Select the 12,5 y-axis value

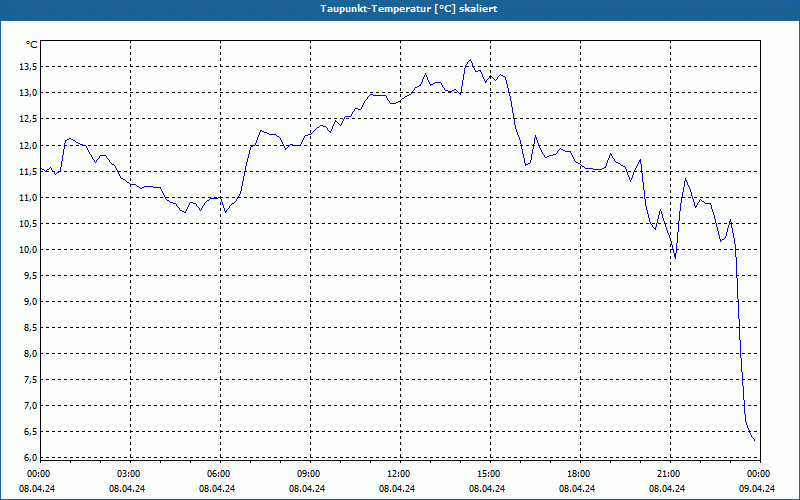29,119
